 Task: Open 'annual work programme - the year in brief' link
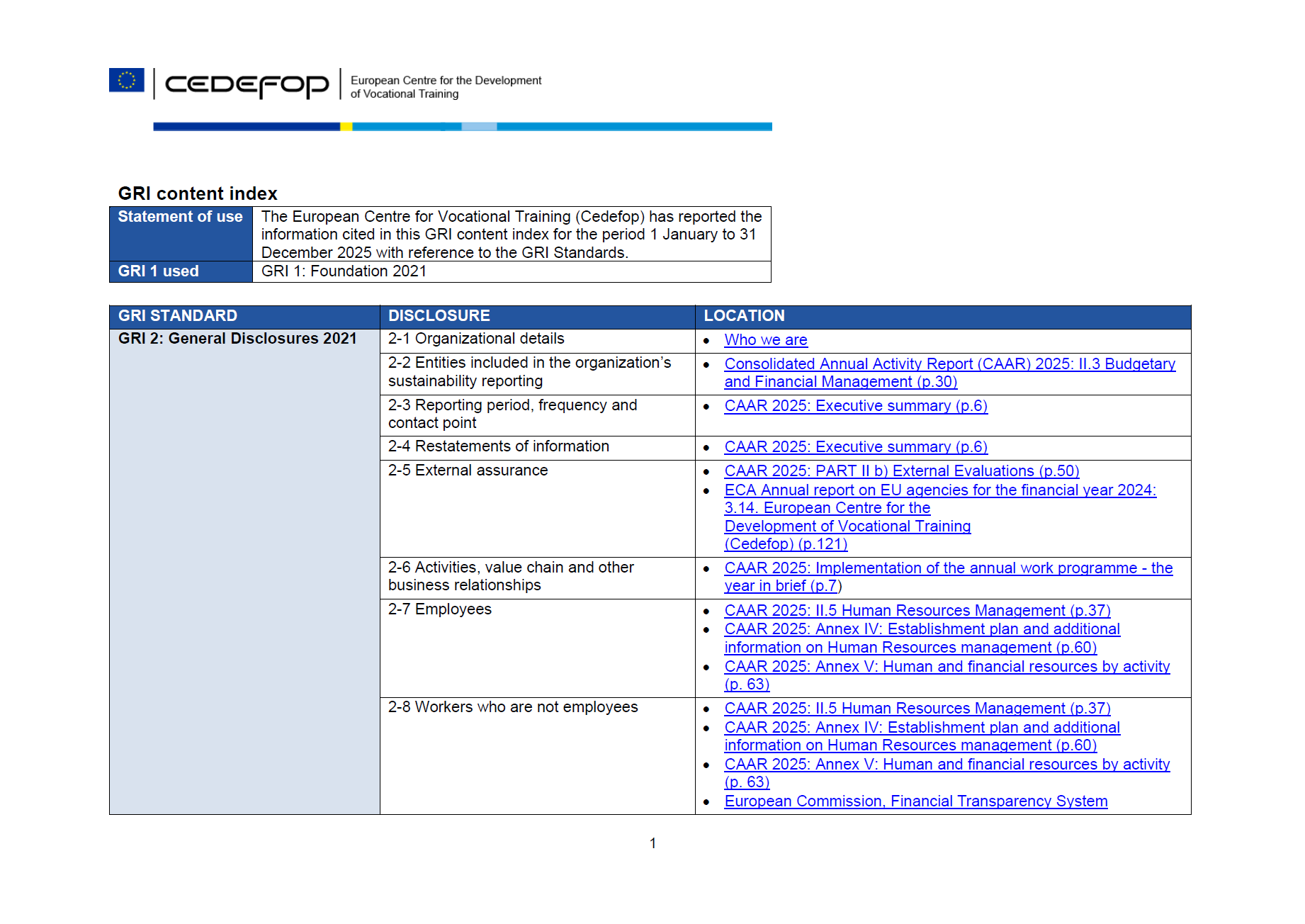(x=948, y=577)
